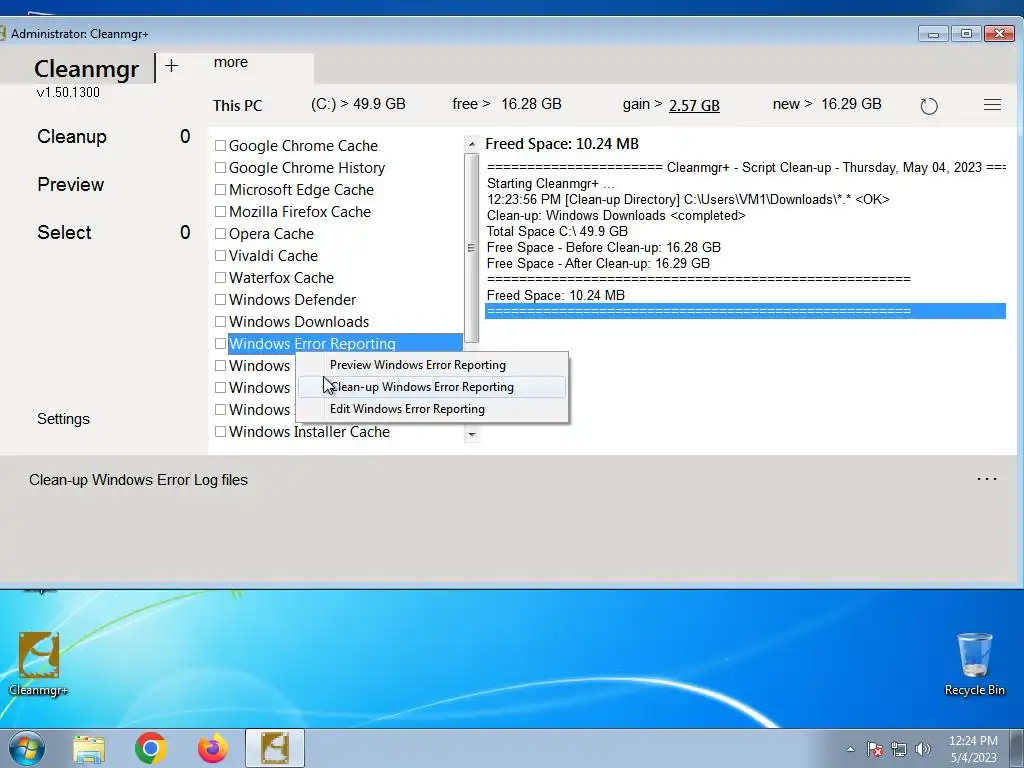Click the Clean-up: Windows Downloads completed line
The width and height of the screenshot is (1024, 768).
[616, 216]
